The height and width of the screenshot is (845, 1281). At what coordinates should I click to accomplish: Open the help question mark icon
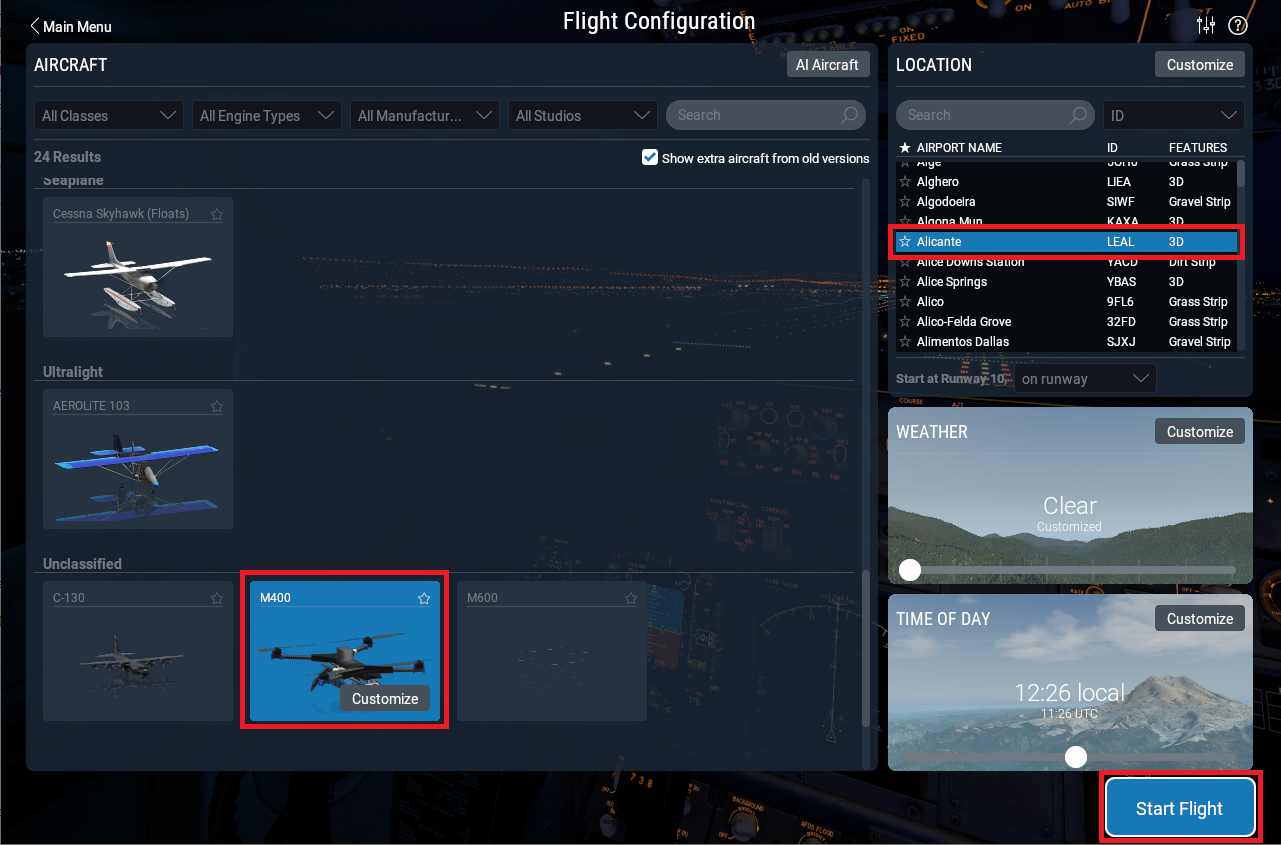coord(1238,26)
